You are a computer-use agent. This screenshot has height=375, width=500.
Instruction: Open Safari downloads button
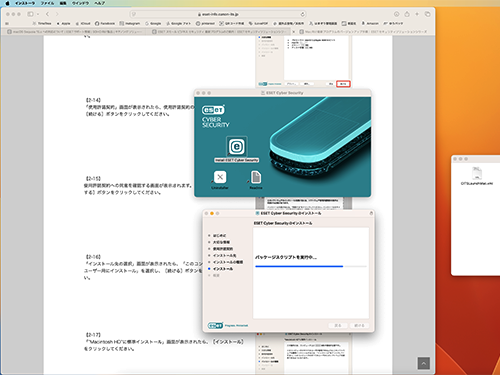point(396,14)
